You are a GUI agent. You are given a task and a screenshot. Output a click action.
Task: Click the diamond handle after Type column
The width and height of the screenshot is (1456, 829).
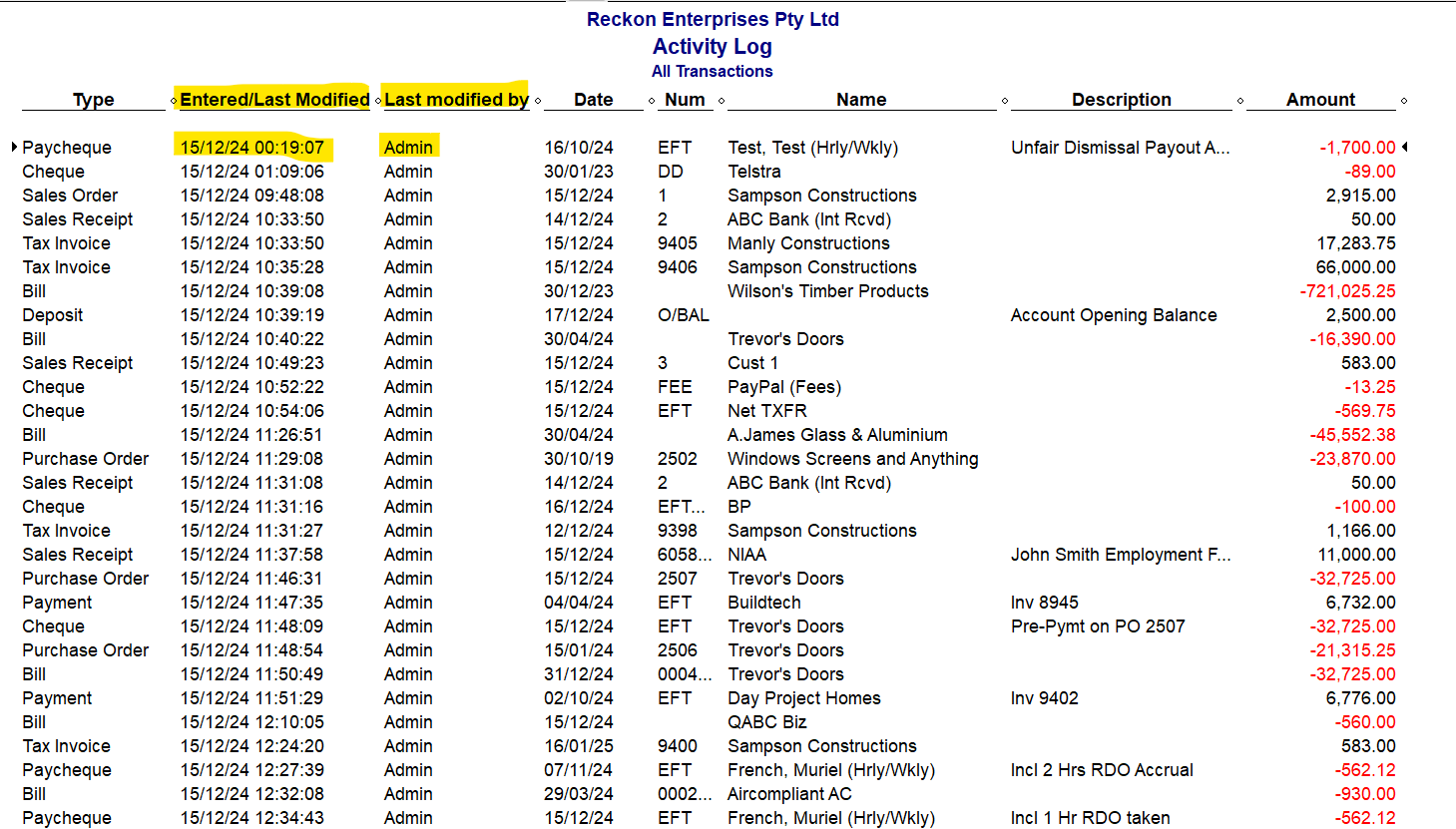pos(175,101)
